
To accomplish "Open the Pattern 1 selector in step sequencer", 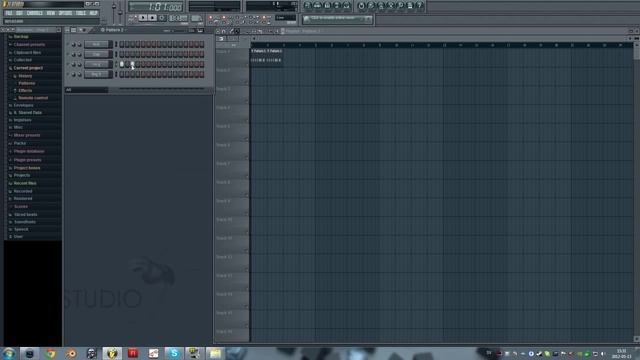I will [112, 30].
